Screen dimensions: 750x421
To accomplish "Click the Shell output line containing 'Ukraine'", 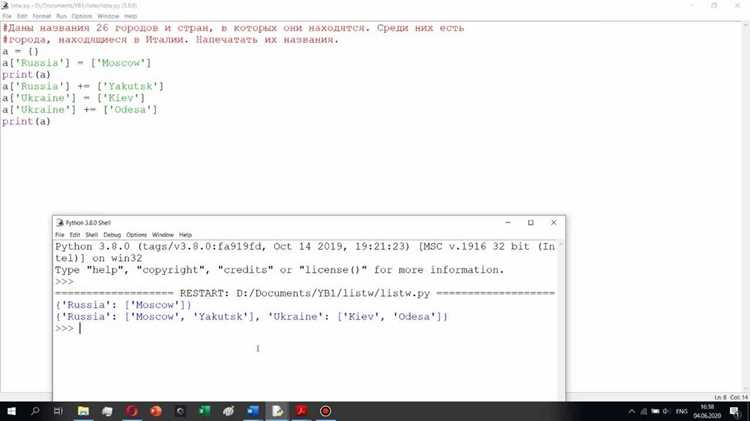I will (x=252, y=317).
